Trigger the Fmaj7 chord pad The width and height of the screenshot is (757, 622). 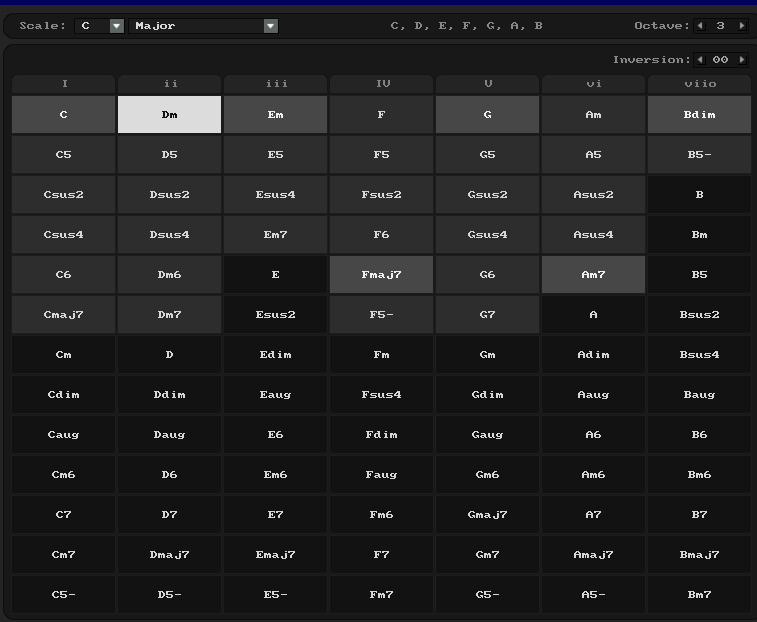coord(381,275)
